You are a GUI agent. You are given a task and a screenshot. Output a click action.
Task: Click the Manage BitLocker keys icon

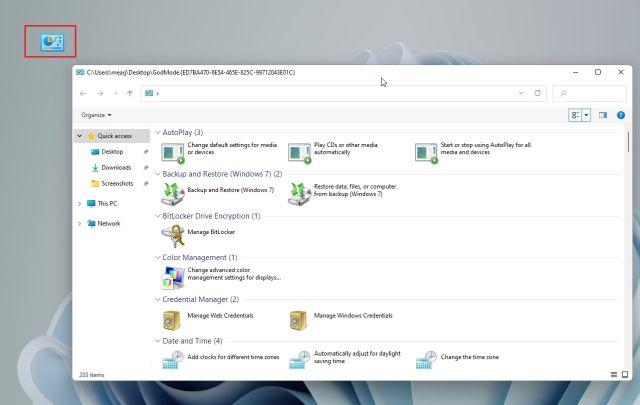coord(173,236)
